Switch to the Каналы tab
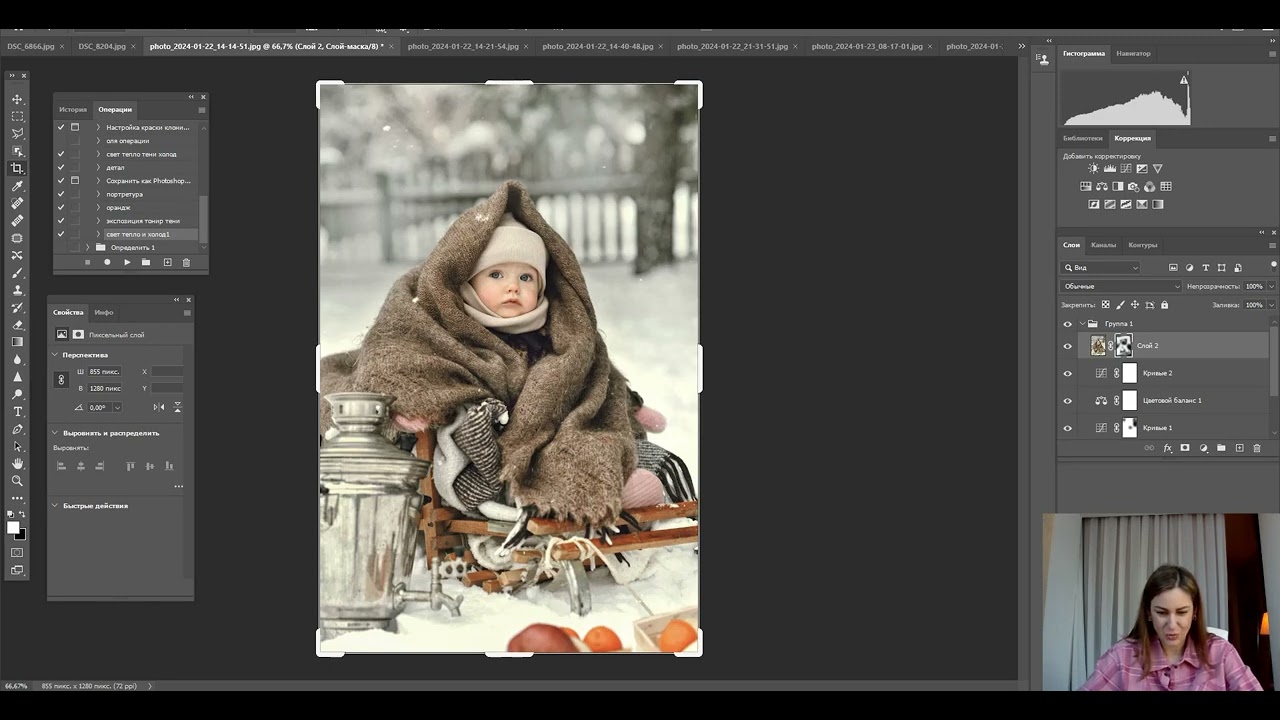Image resolution: width=1280 pixels, height=720 pixels. 1103,245
